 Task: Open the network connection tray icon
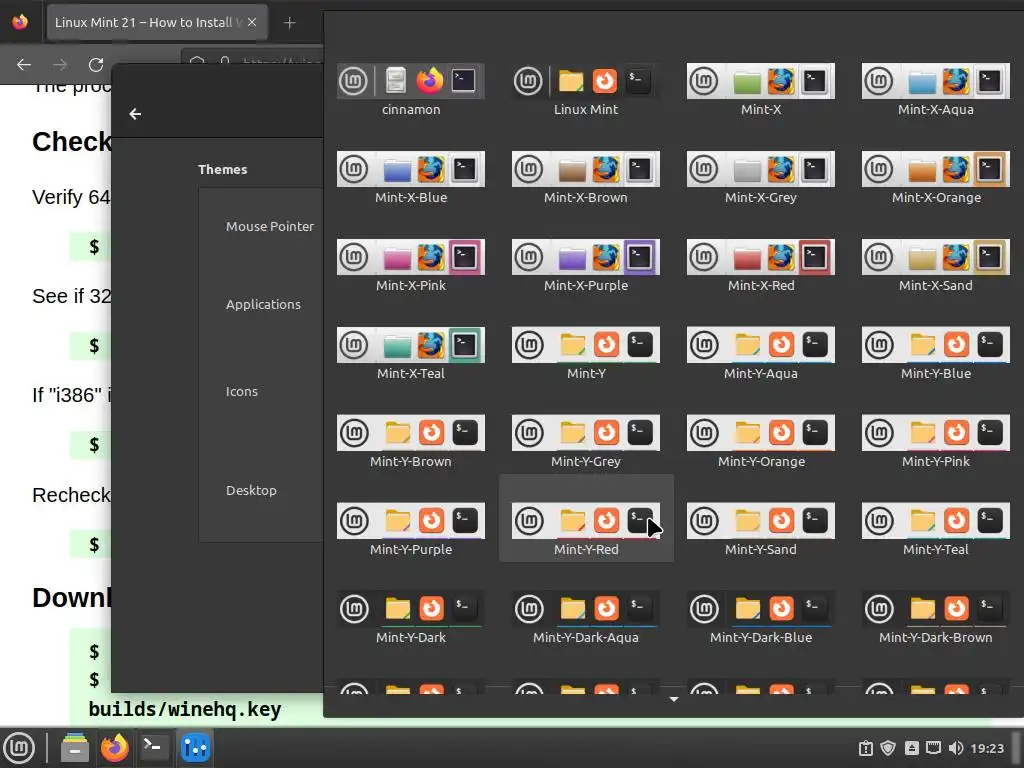coord(934,748)
